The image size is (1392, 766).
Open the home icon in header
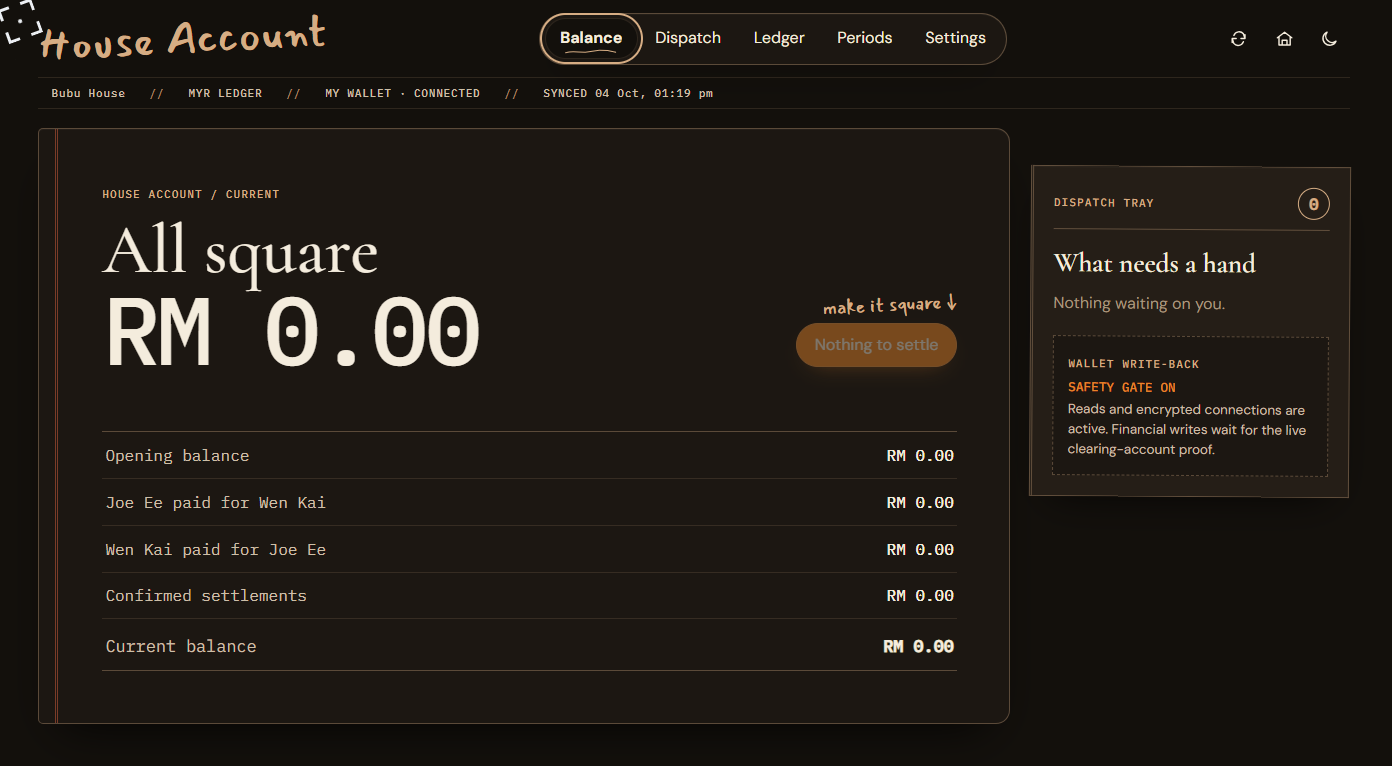pyautogui.click(x=1284, y=39)
